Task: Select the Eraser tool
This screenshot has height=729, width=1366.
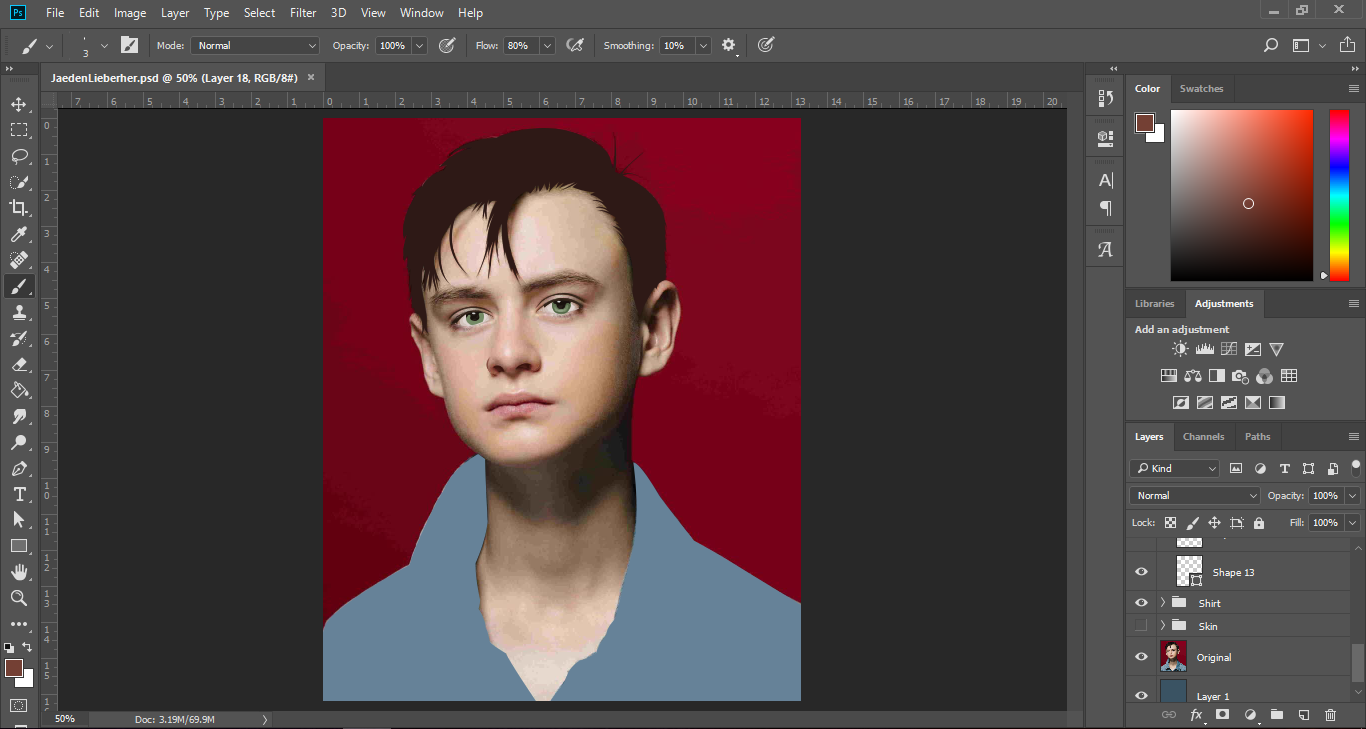Action: (x=19, y=364)
